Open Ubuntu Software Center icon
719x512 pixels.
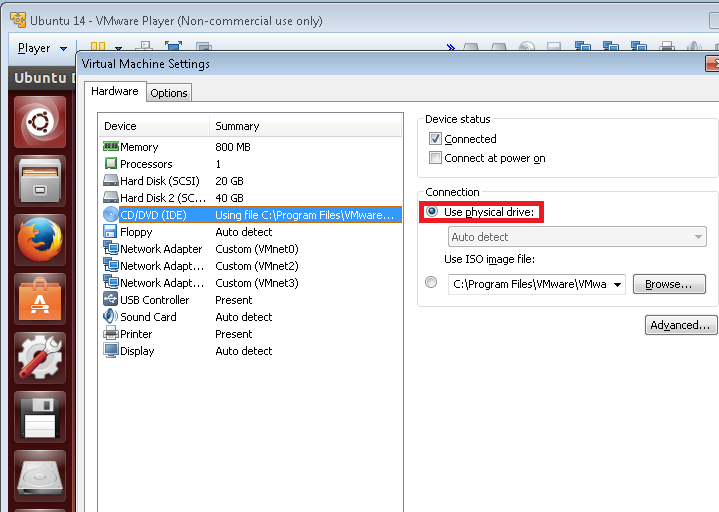click(x=40, y=299)
